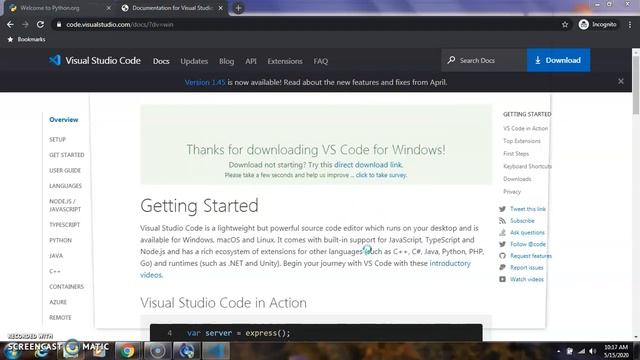Click the GitHub icon beside Request features
The image size is (640, 360).
502,256
